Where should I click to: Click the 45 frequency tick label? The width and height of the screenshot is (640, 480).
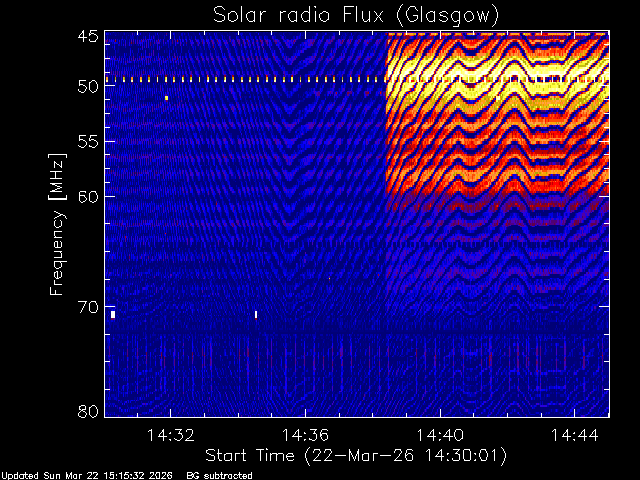pos(88,36)
